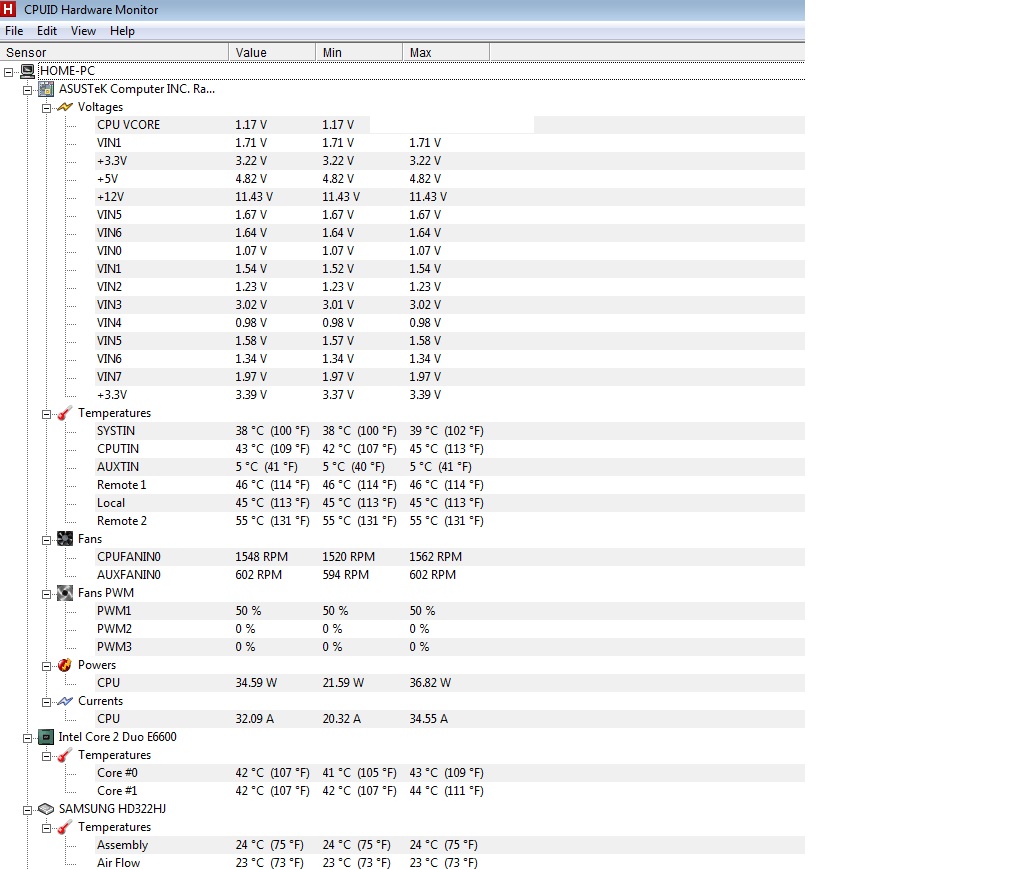Click the SAMSUNG HD322HJ hard drive icon
The image size is (1024, 870).
46,809
